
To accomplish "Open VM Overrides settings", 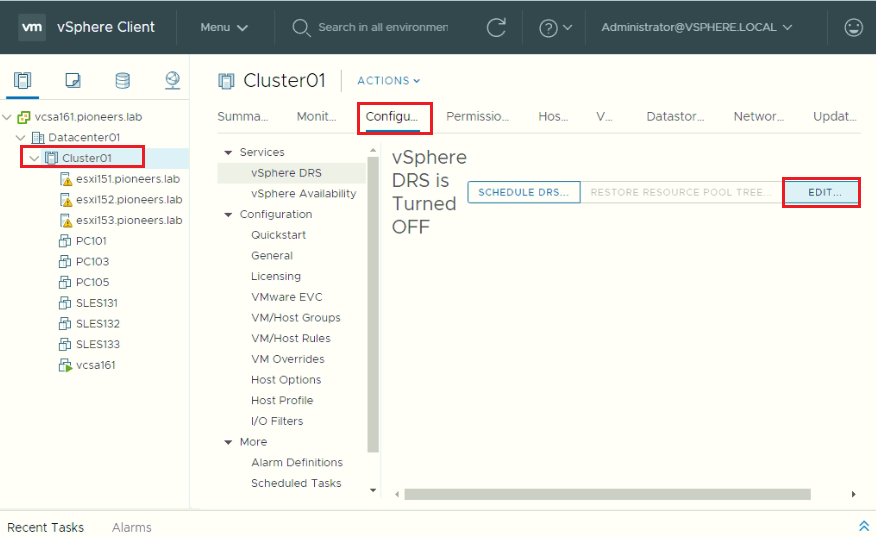I will coord(288,359).
